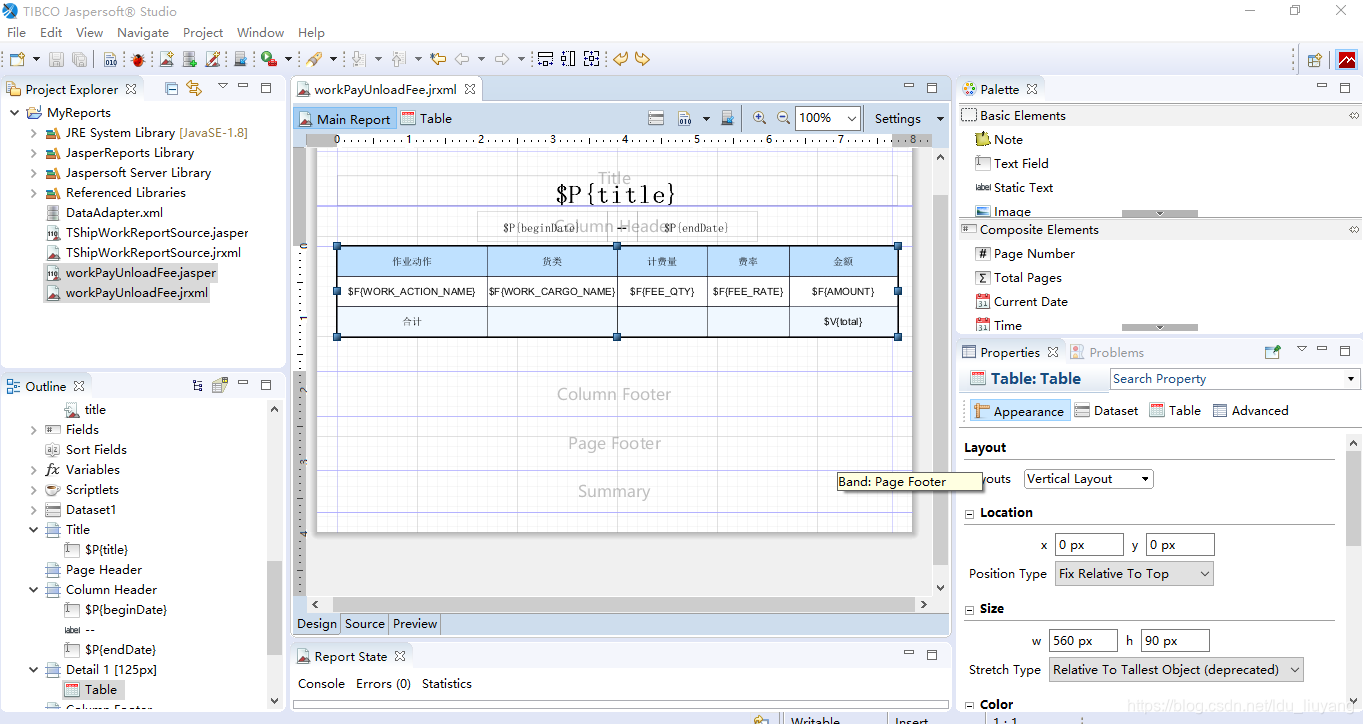
Task: Open the Navigate menu
Action: [x=143, y=32]
